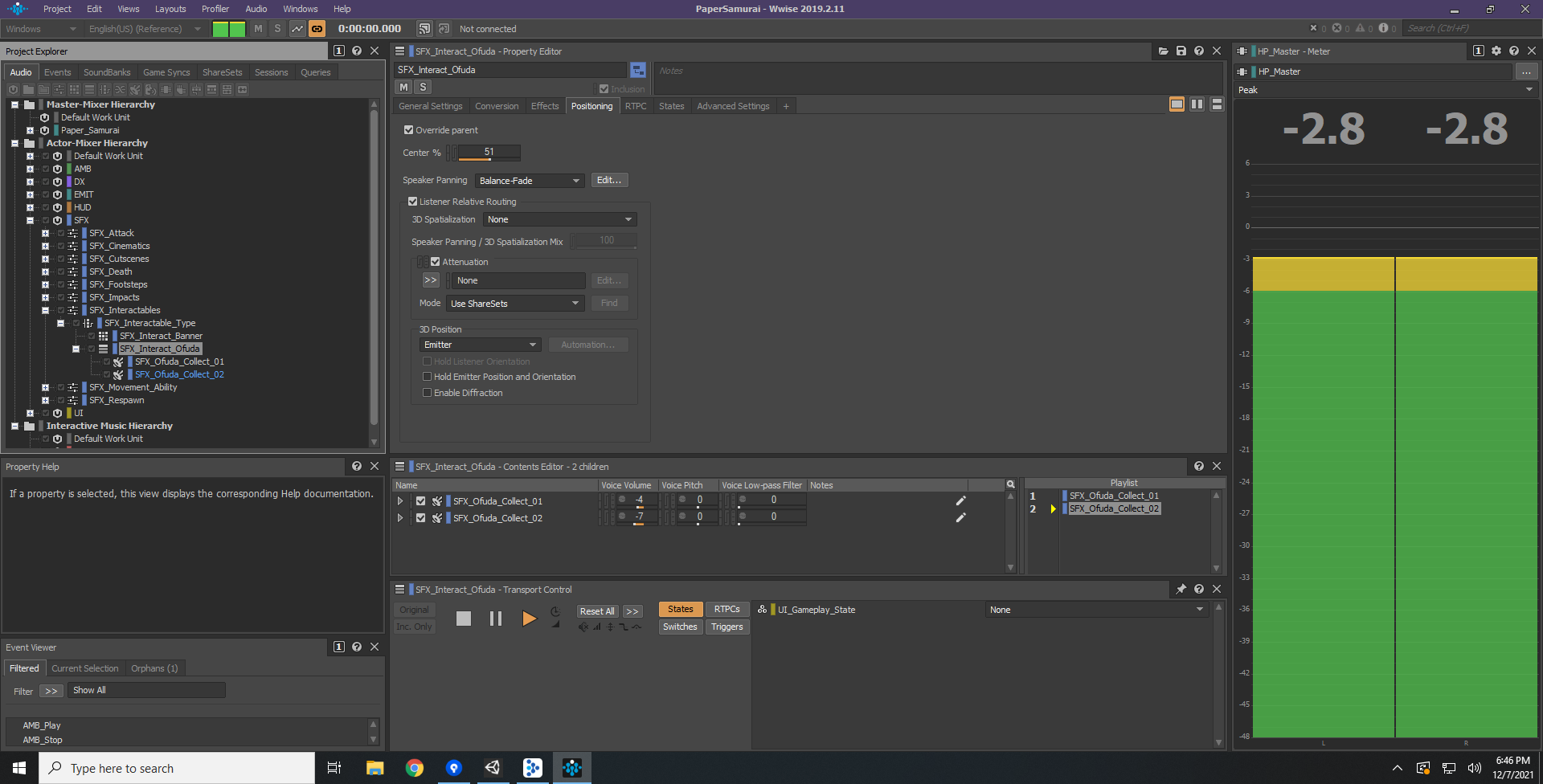Open the English(US) language dropdown

point(145,29)
